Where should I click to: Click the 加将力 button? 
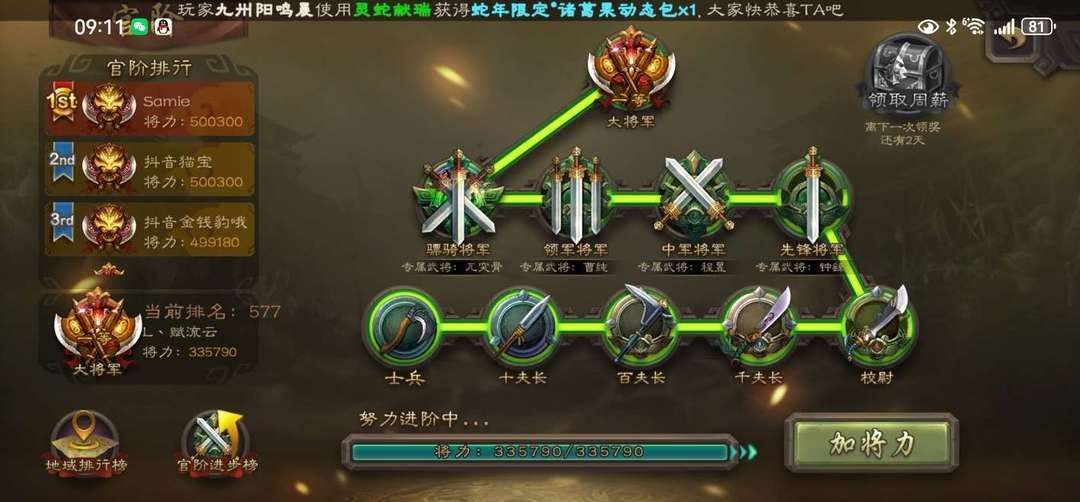coord(872,443)
